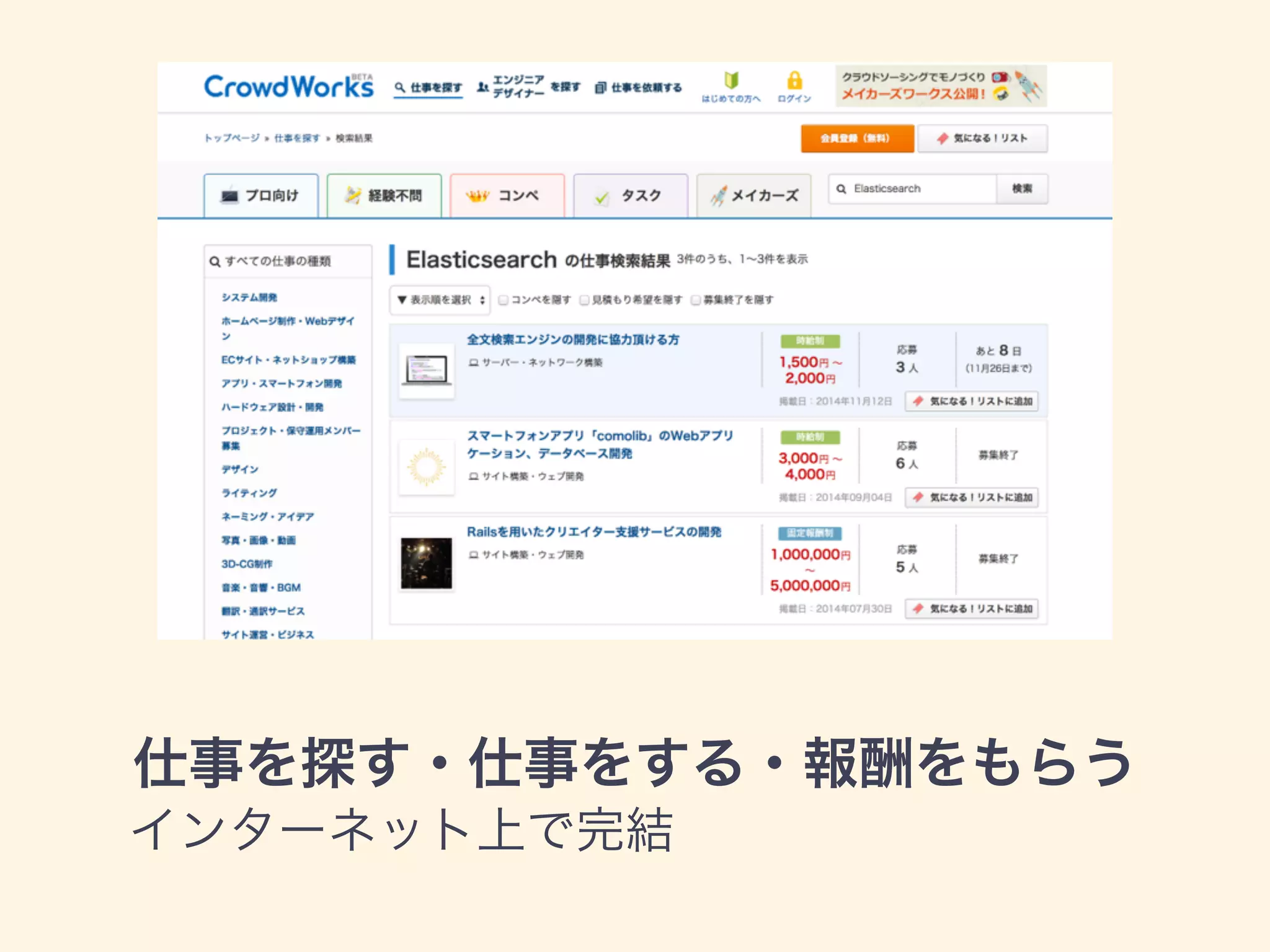Click sun thumbnail of comolib job
Viewport: 1270px width, 952px height.
tap(426, 467)
